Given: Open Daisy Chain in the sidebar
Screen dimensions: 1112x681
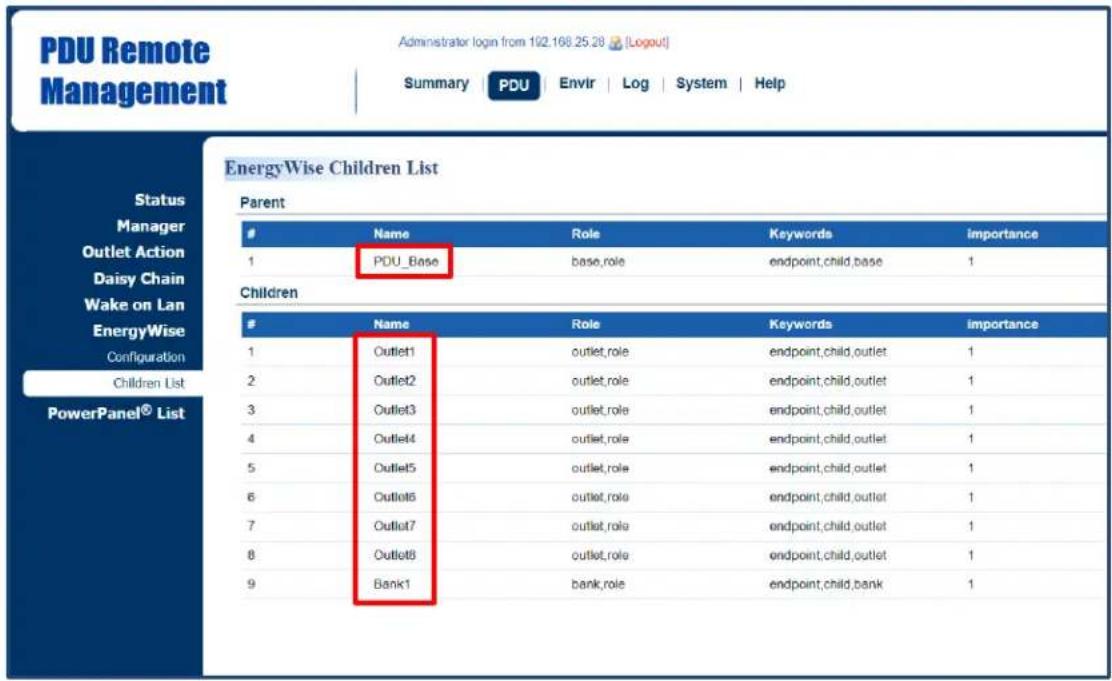Looking at the screenshot, I should click(138, 279).
